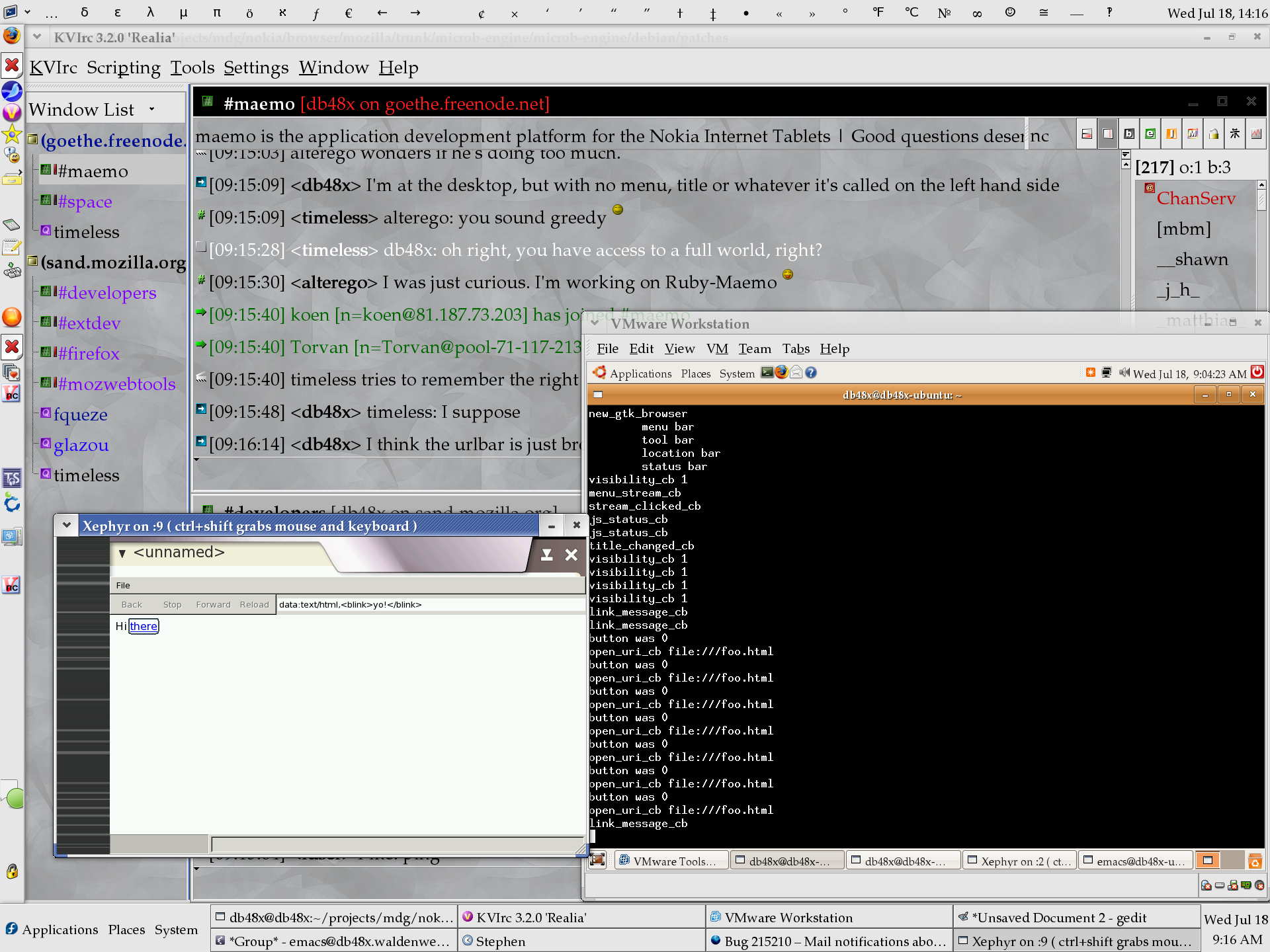Collapse the goethe.freenode server tree node
Image resolution: width=1270 pixels, height=952 pixels.
click(x=32, y=139)
